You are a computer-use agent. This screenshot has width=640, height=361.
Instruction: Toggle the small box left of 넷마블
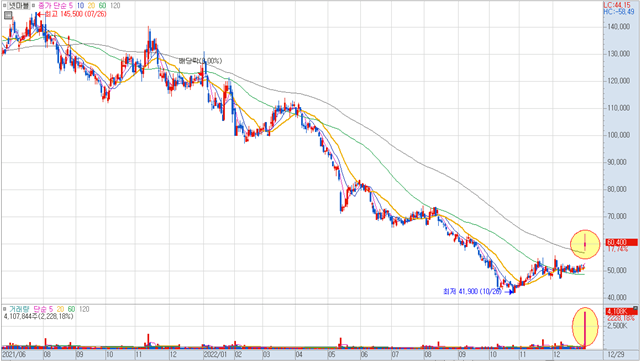point(5,6)
